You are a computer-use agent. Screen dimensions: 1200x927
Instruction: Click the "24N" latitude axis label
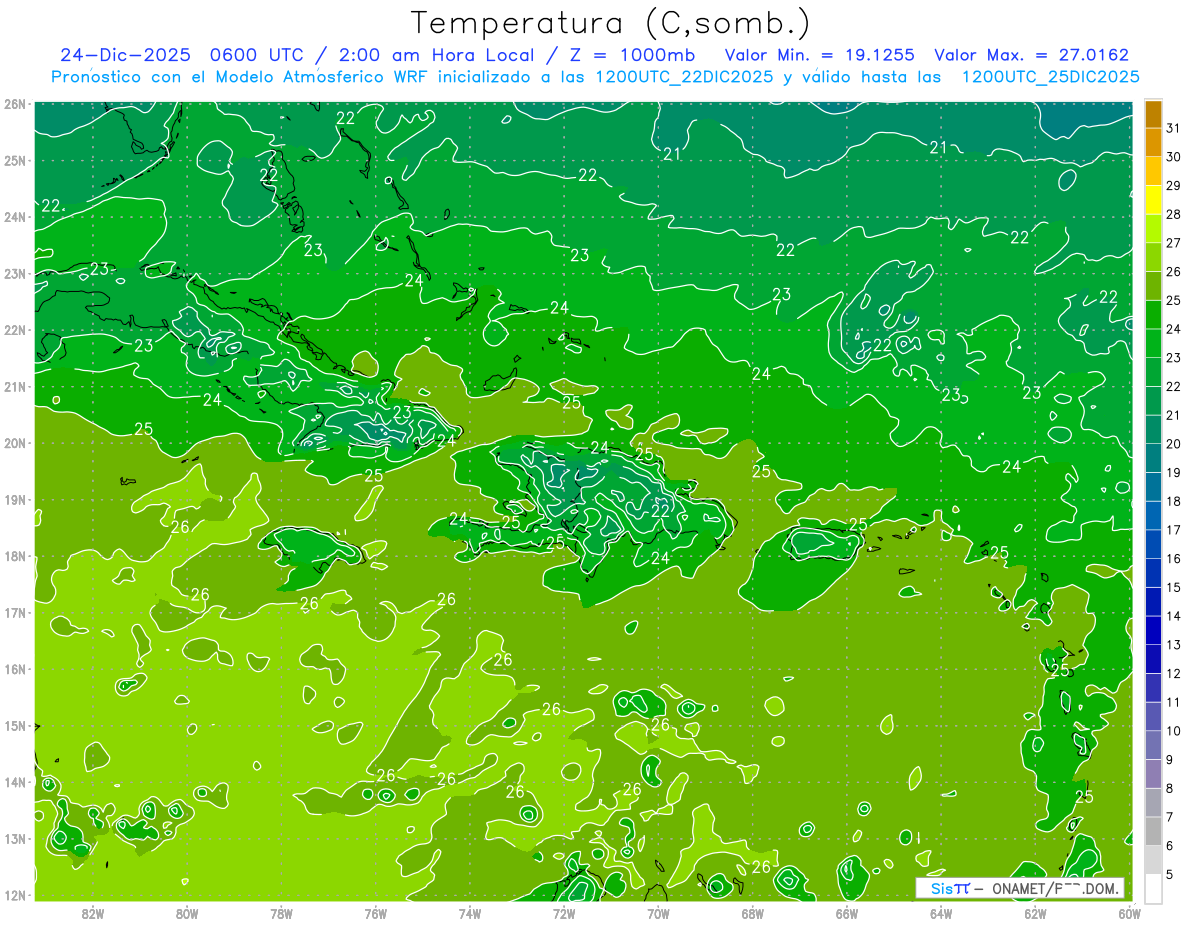coord(14,217)
